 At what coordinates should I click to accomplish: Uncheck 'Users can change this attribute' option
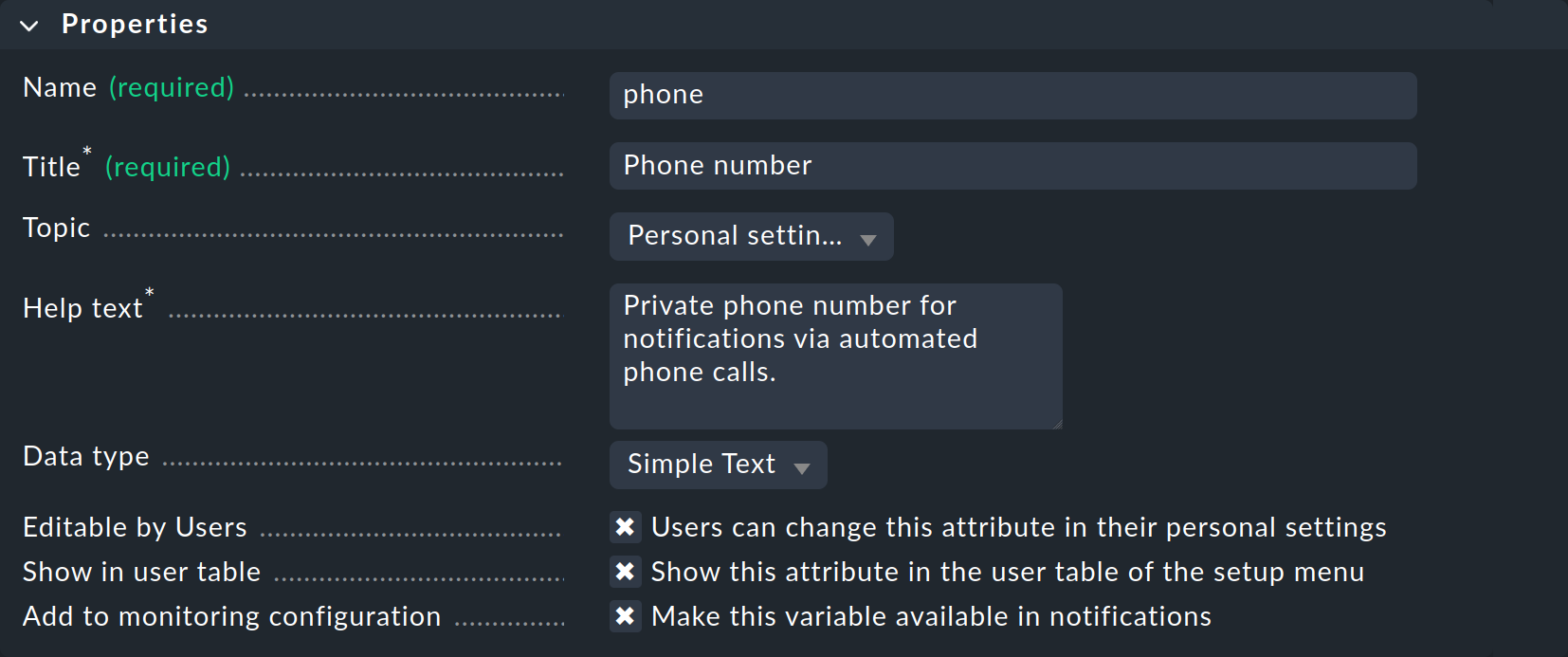coord(626,526)
